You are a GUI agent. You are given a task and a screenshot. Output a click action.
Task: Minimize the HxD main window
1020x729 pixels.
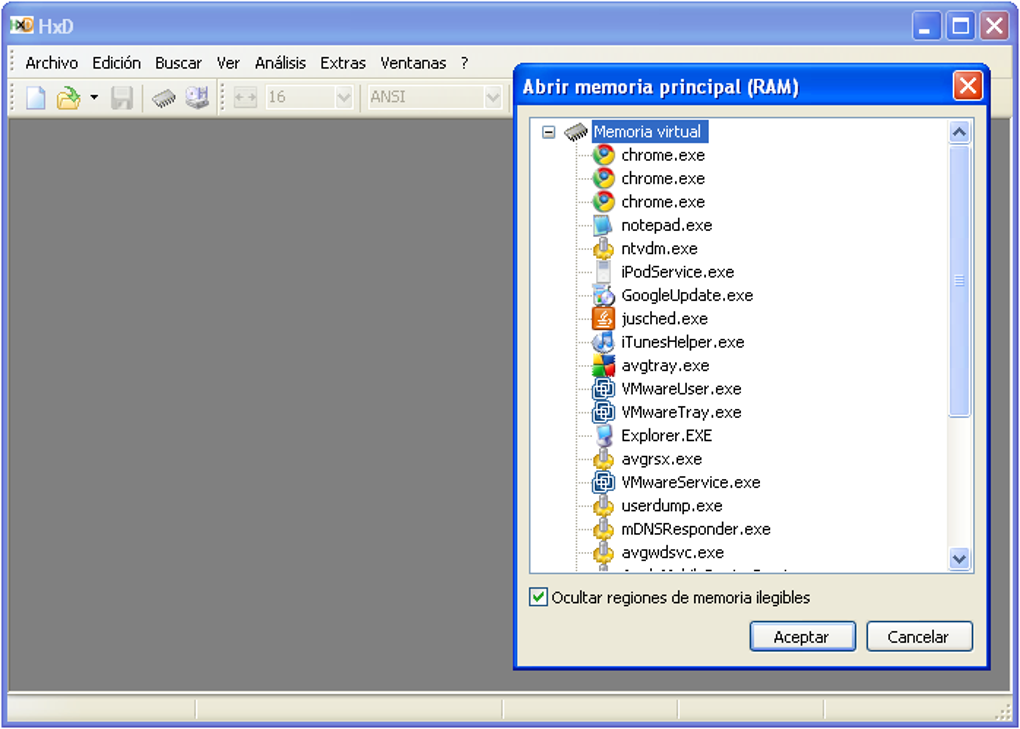(x=925, y=27)
